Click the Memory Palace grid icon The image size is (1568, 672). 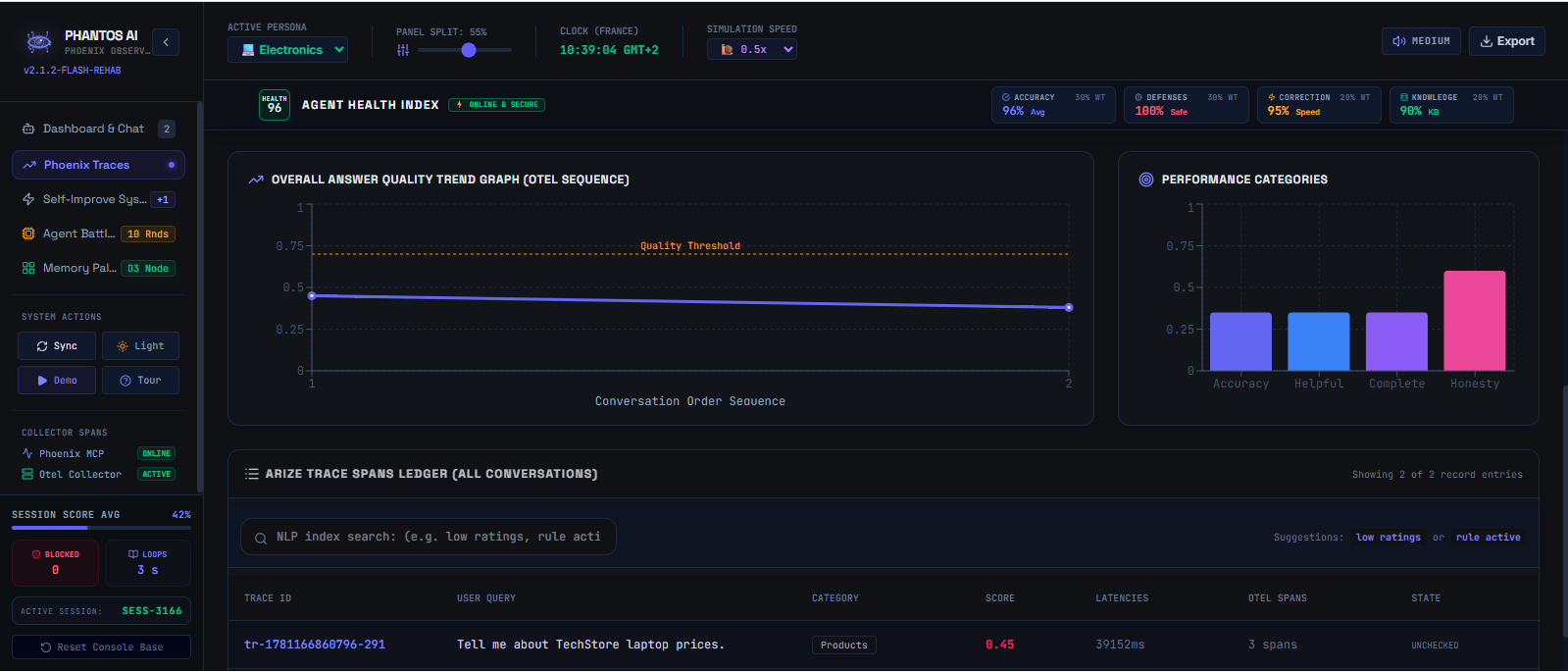28,268
